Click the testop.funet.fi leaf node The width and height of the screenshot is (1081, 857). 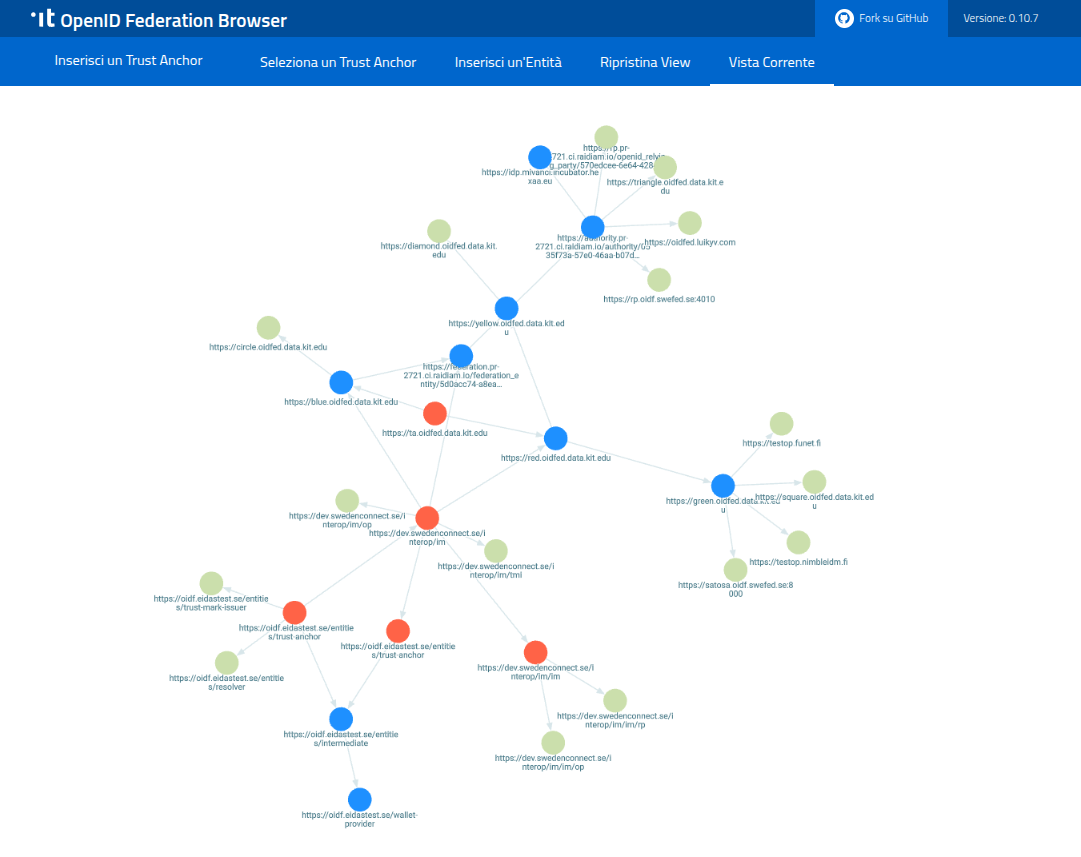point(782,424)
